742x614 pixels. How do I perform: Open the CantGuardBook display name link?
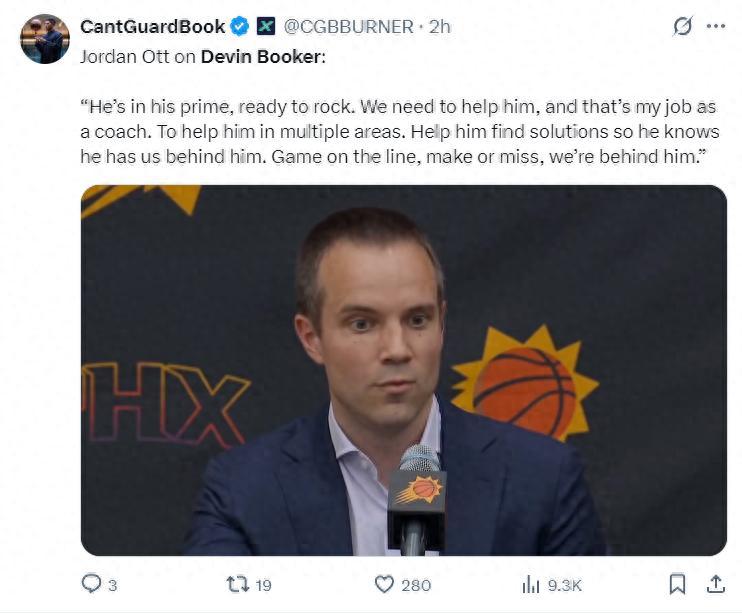[152, 27]
